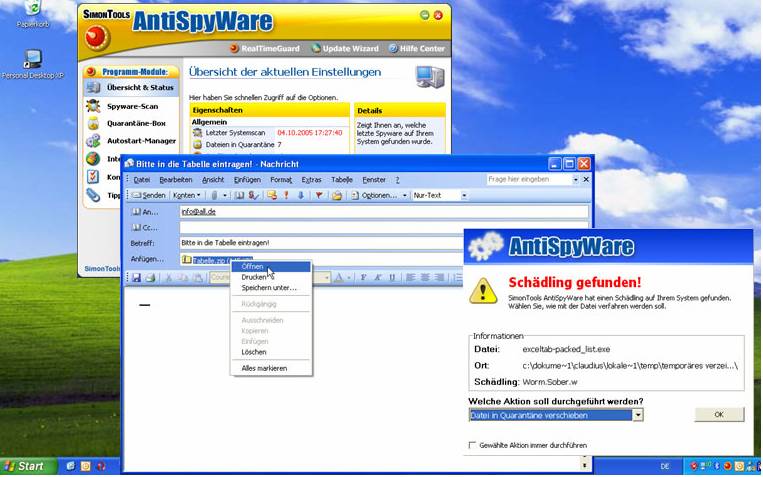Open the Format menu

pos(281,180)
